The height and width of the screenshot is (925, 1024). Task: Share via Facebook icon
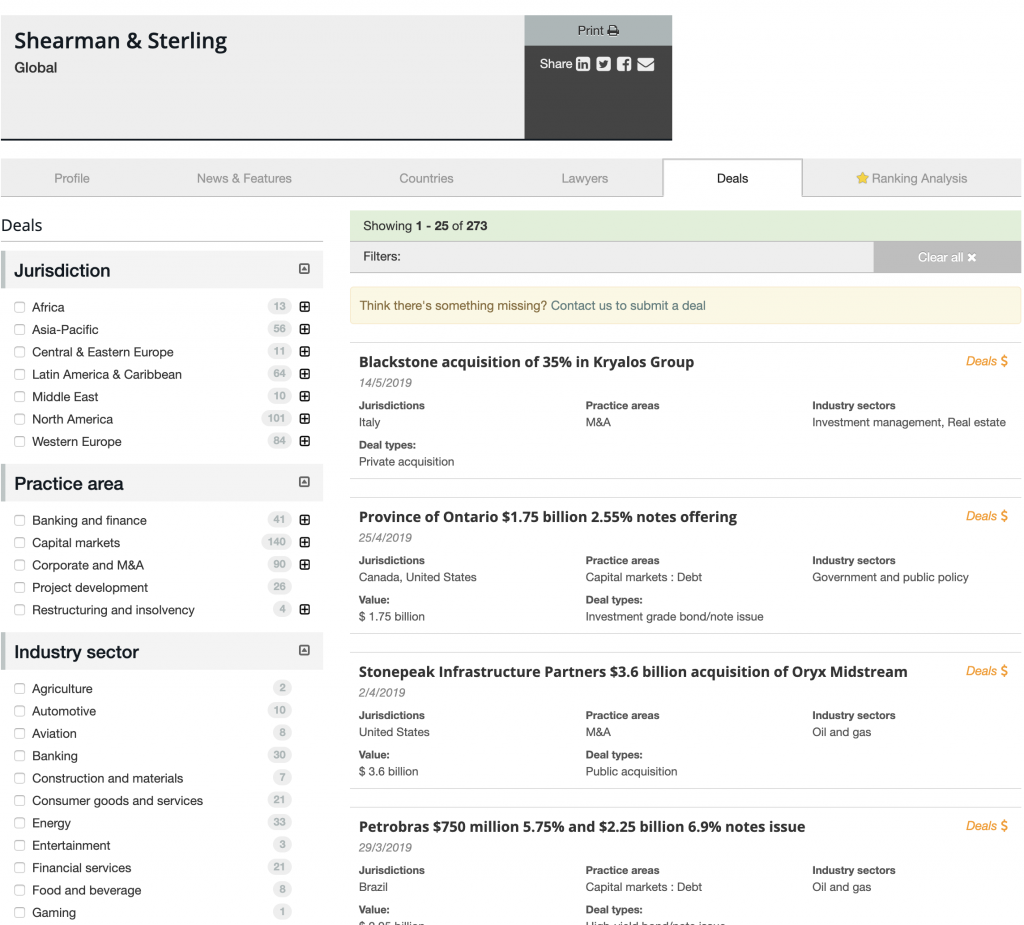[x=624, y=64]
